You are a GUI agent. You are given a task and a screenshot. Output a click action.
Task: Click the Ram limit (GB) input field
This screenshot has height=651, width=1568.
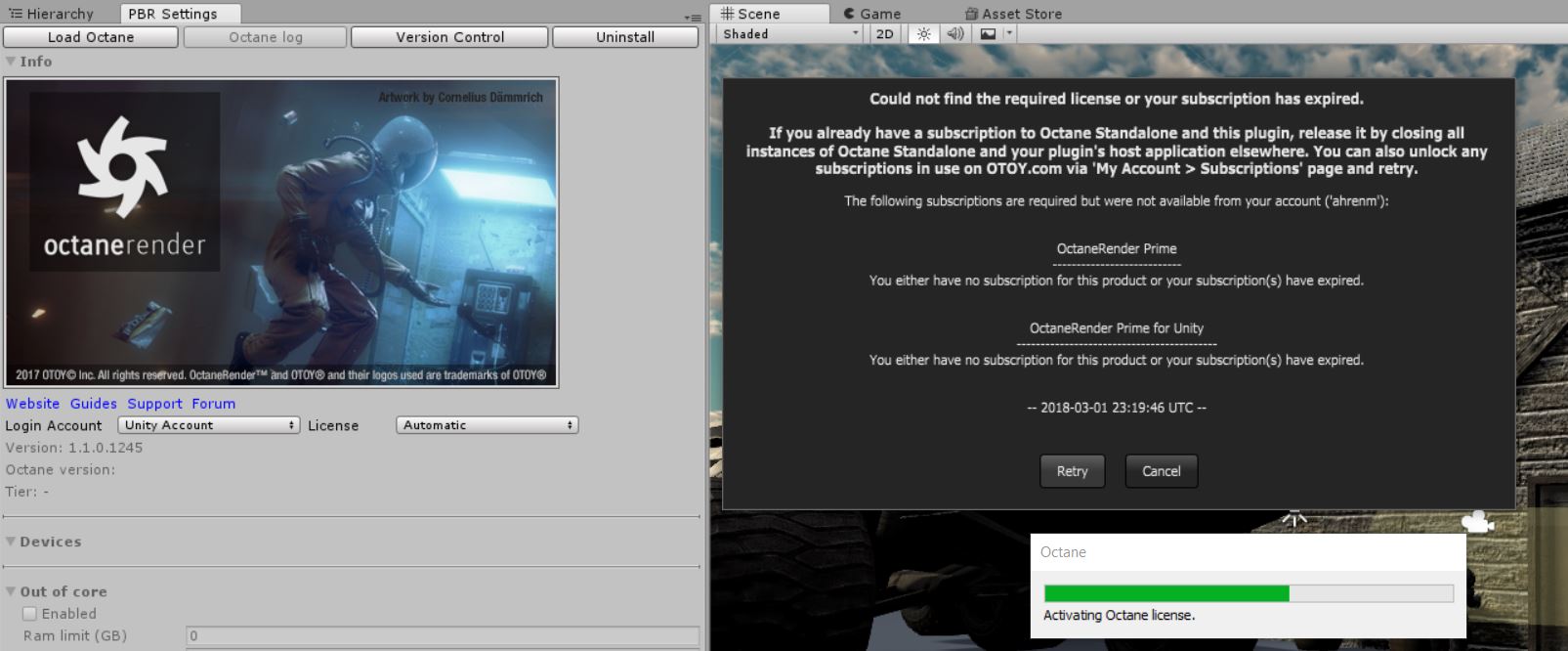pos(443,635)
